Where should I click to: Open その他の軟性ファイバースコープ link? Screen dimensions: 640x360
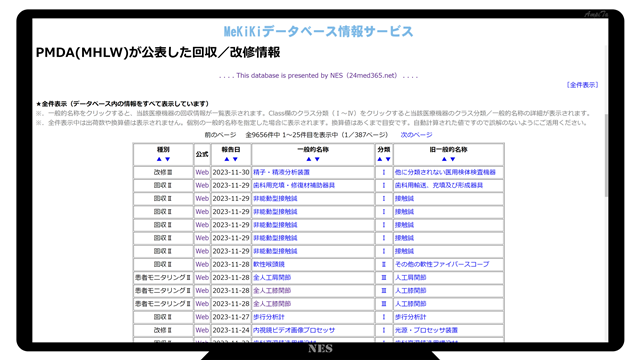click(442, 264)
